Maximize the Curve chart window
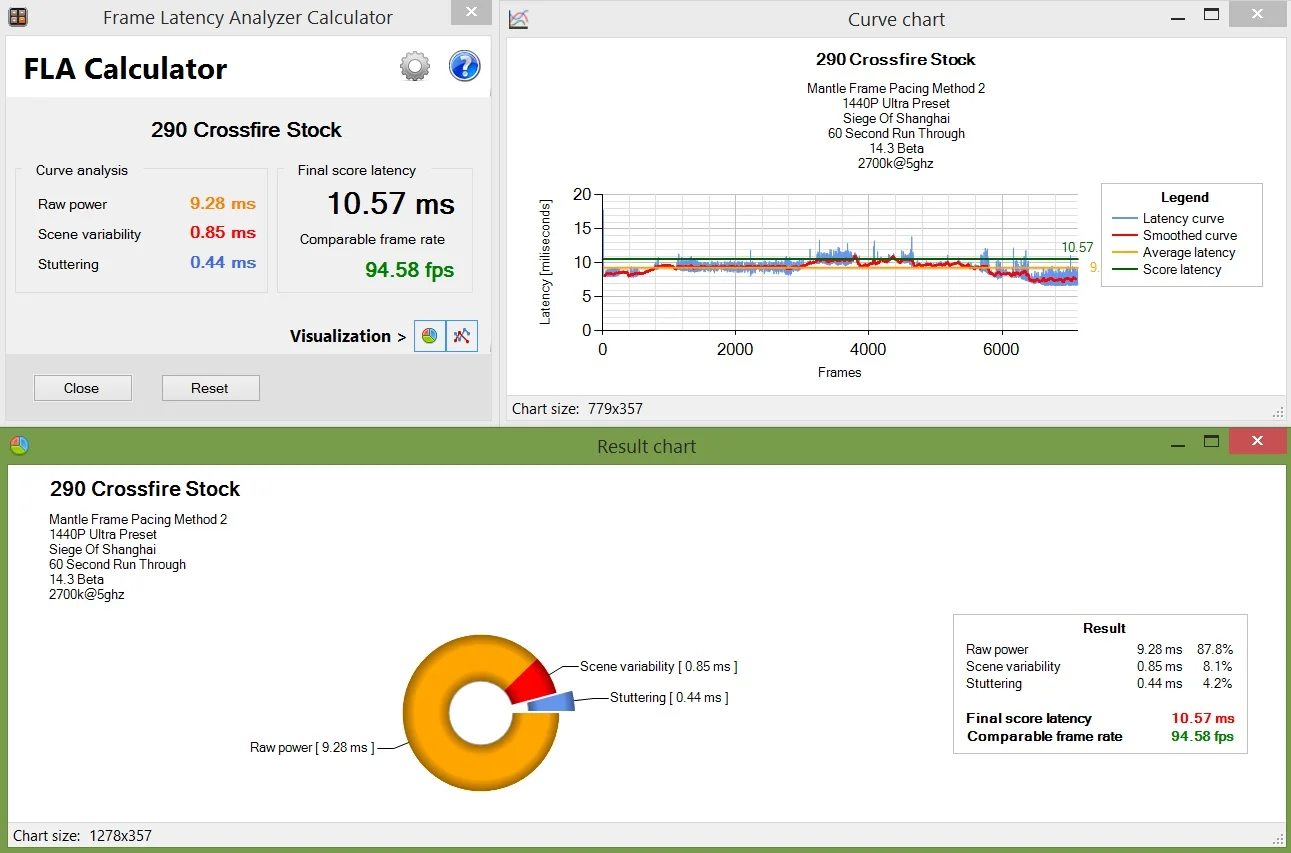This screenshot has width=1291, height=853. point(1211,15)
